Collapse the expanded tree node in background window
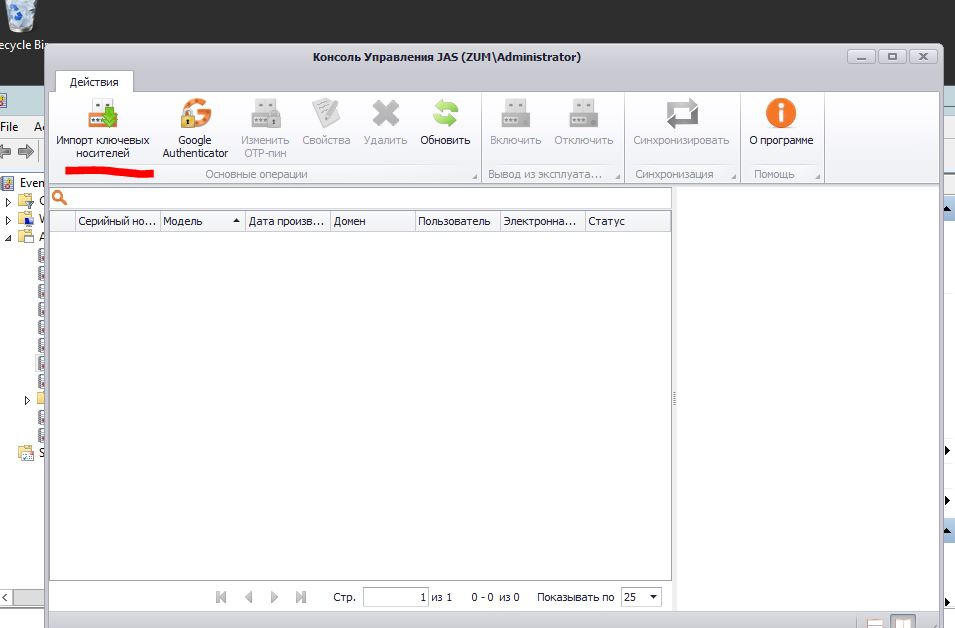This screenshot has width=955, height=628. [8, 238]
